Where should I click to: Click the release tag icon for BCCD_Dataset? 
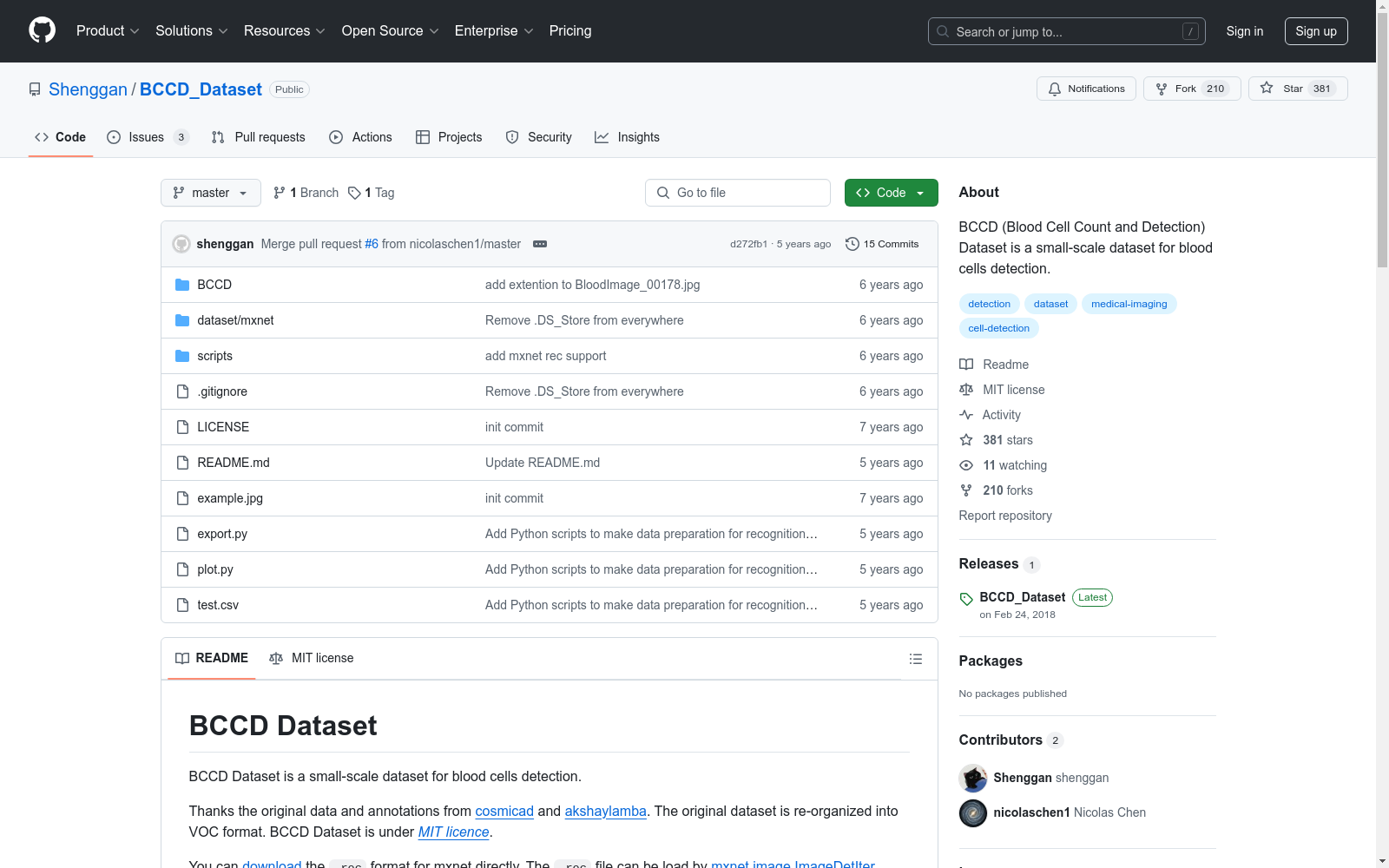966,599
